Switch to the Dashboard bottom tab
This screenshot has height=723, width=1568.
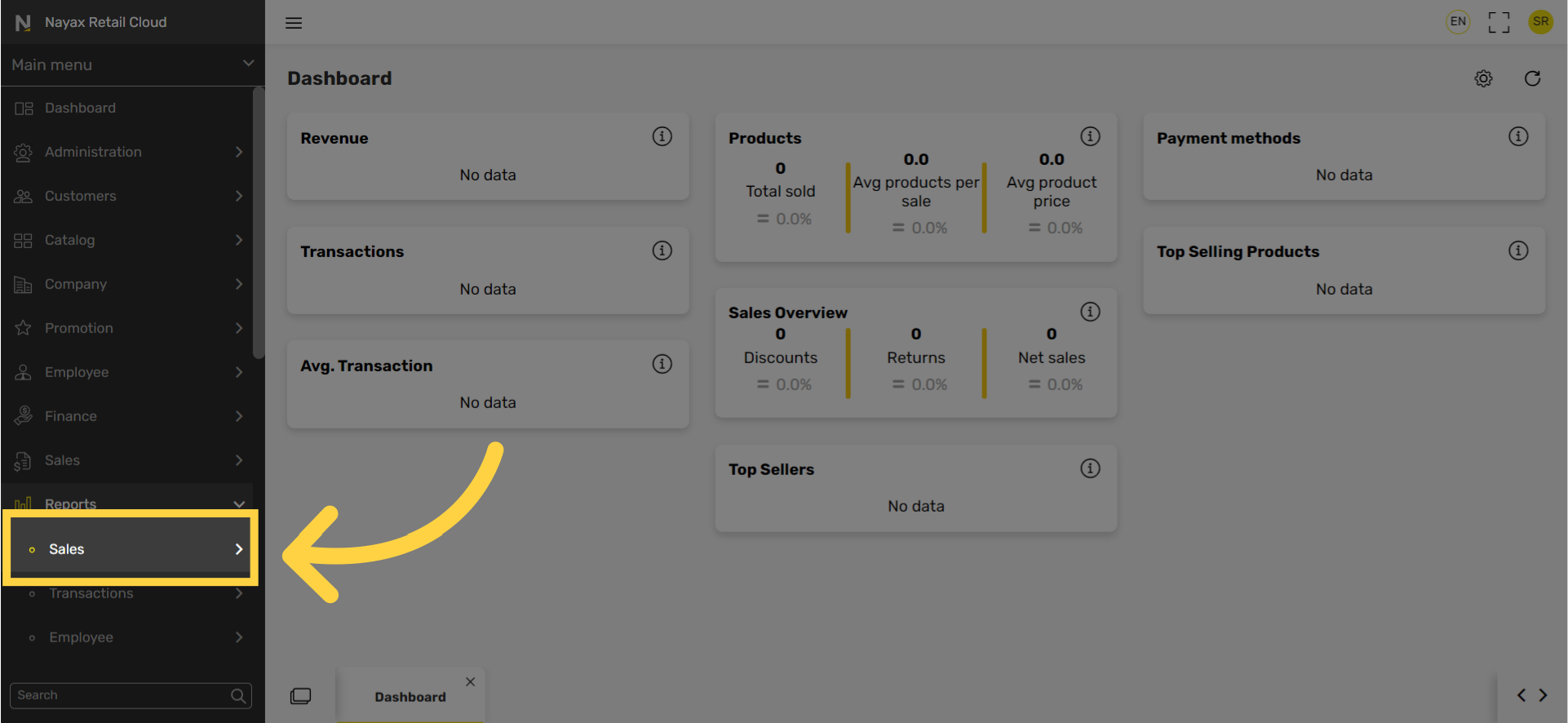click(410, 697)
